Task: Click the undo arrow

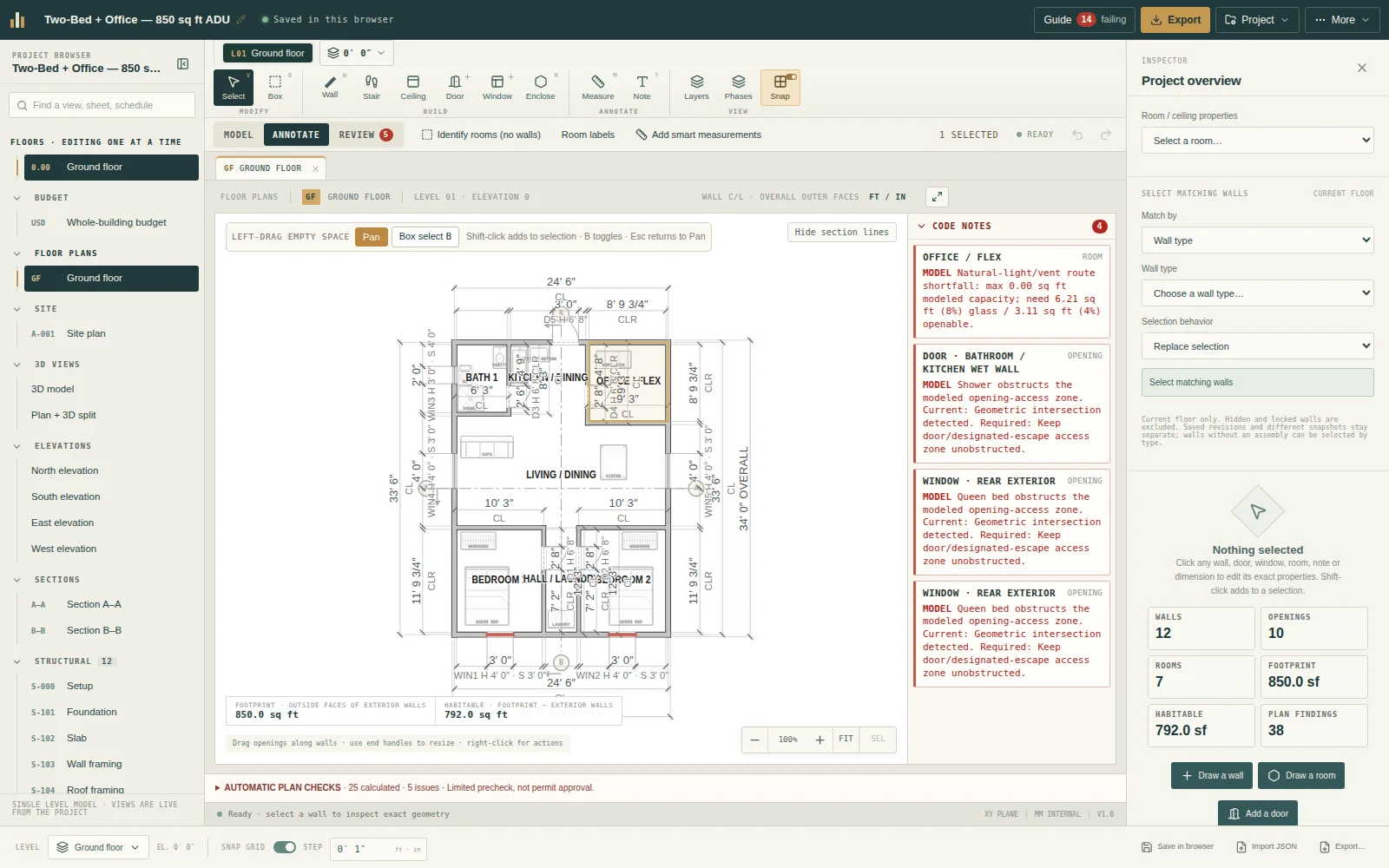Action: [x=1077, y=135]
